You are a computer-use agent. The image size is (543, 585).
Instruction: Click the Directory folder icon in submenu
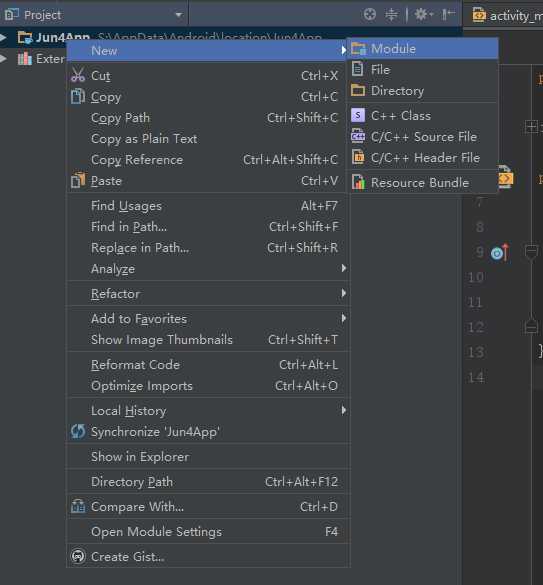(358, 91)
